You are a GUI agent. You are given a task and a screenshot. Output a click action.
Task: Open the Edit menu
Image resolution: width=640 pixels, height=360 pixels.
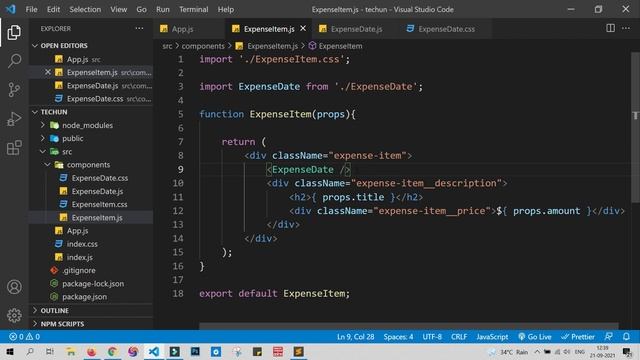pos(53,9)
